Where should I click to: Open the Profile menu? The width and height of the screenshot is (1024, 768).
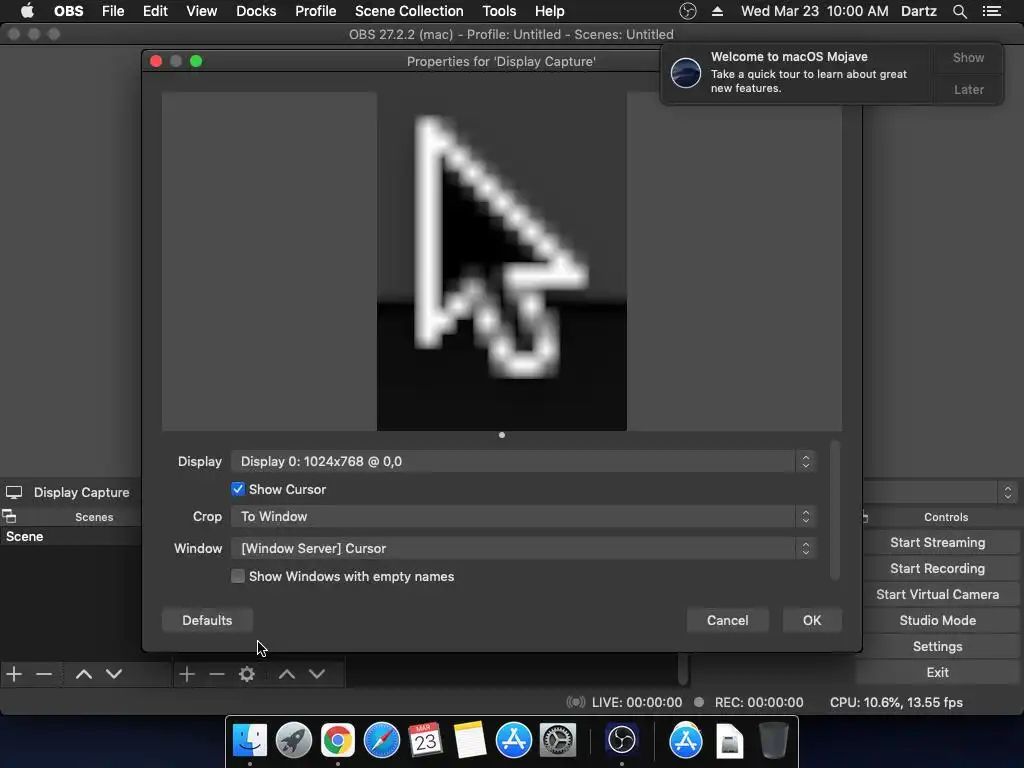coord(315,11)
